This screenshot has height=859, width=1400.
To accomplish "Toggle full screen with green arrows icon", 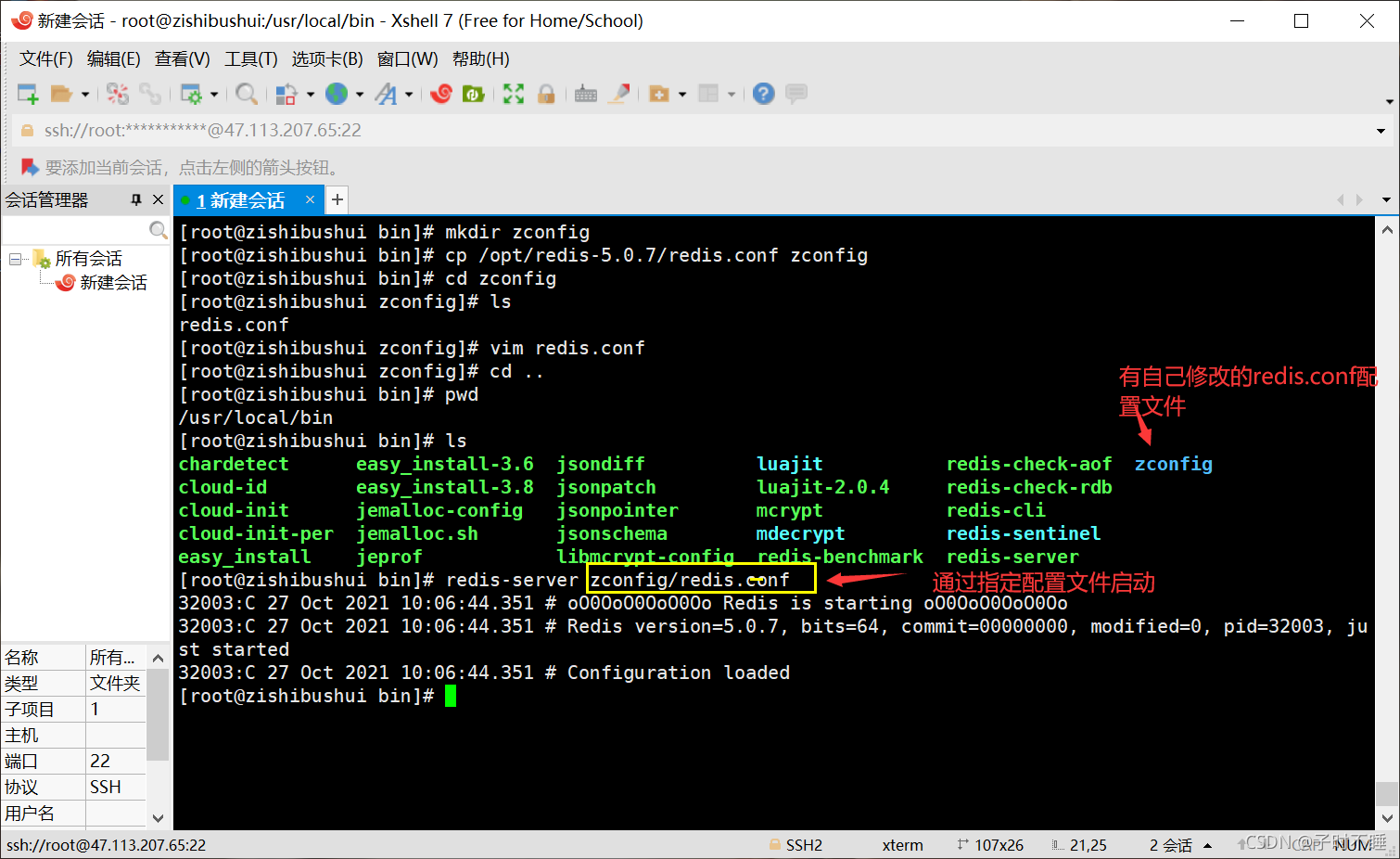I will point(514,94).
